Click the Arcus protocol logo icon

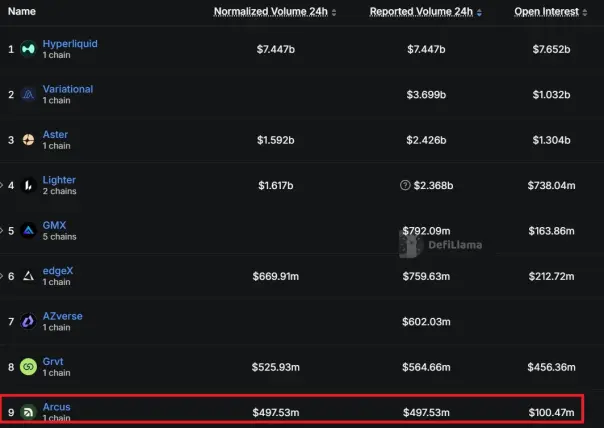pos(28,412)
